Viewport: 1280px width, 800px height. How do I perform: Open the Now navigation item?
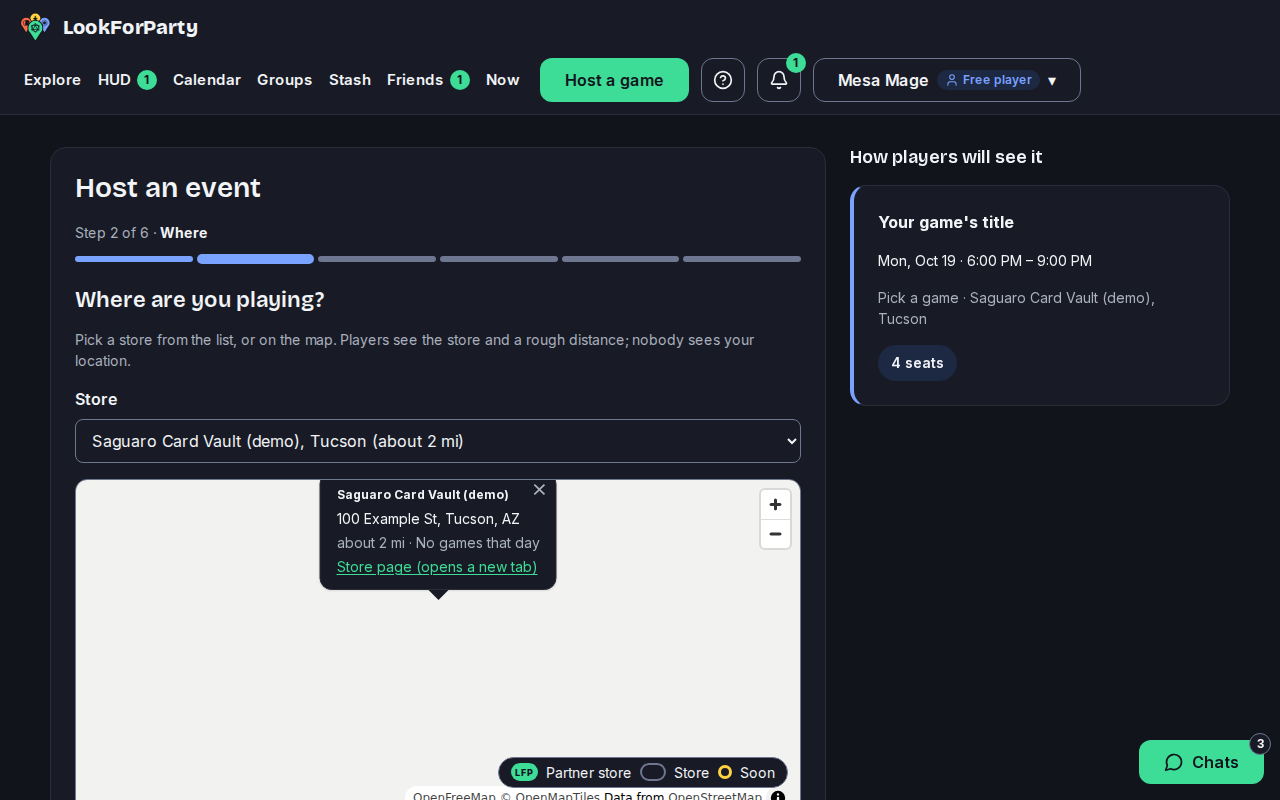[x=503, y=80]
